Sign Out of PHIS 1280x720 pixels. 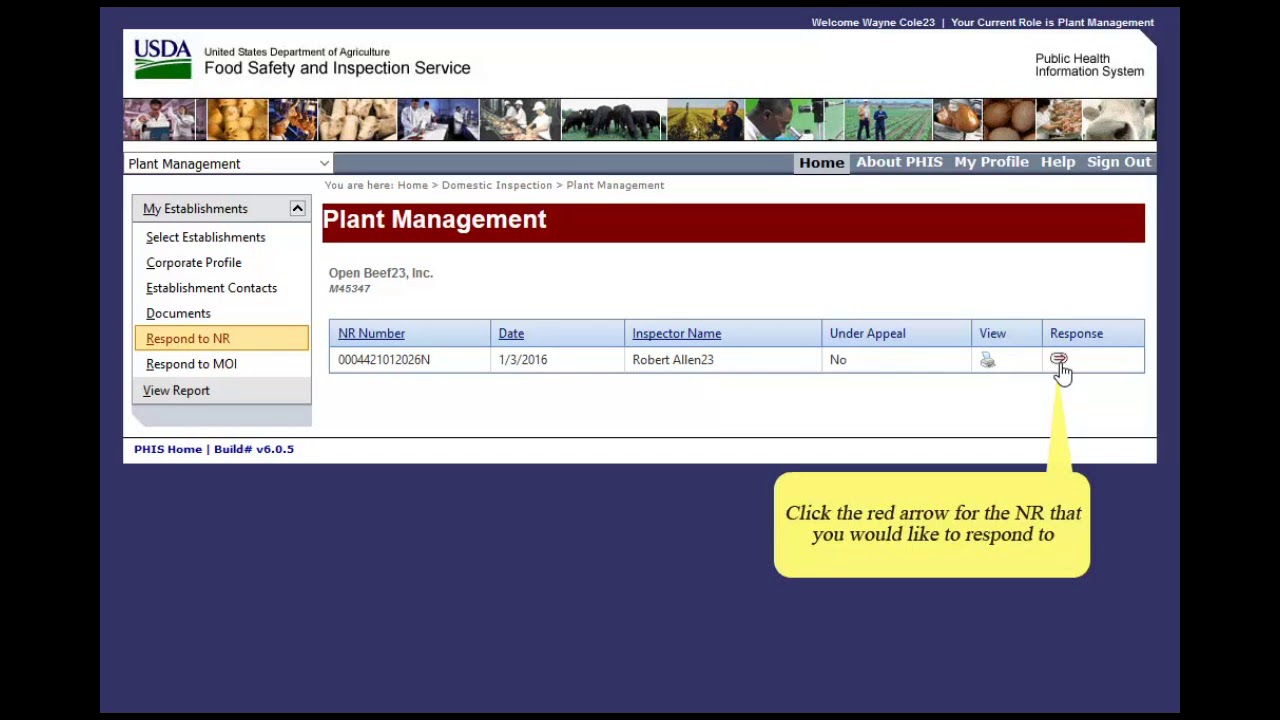[x=1119, y=162]
